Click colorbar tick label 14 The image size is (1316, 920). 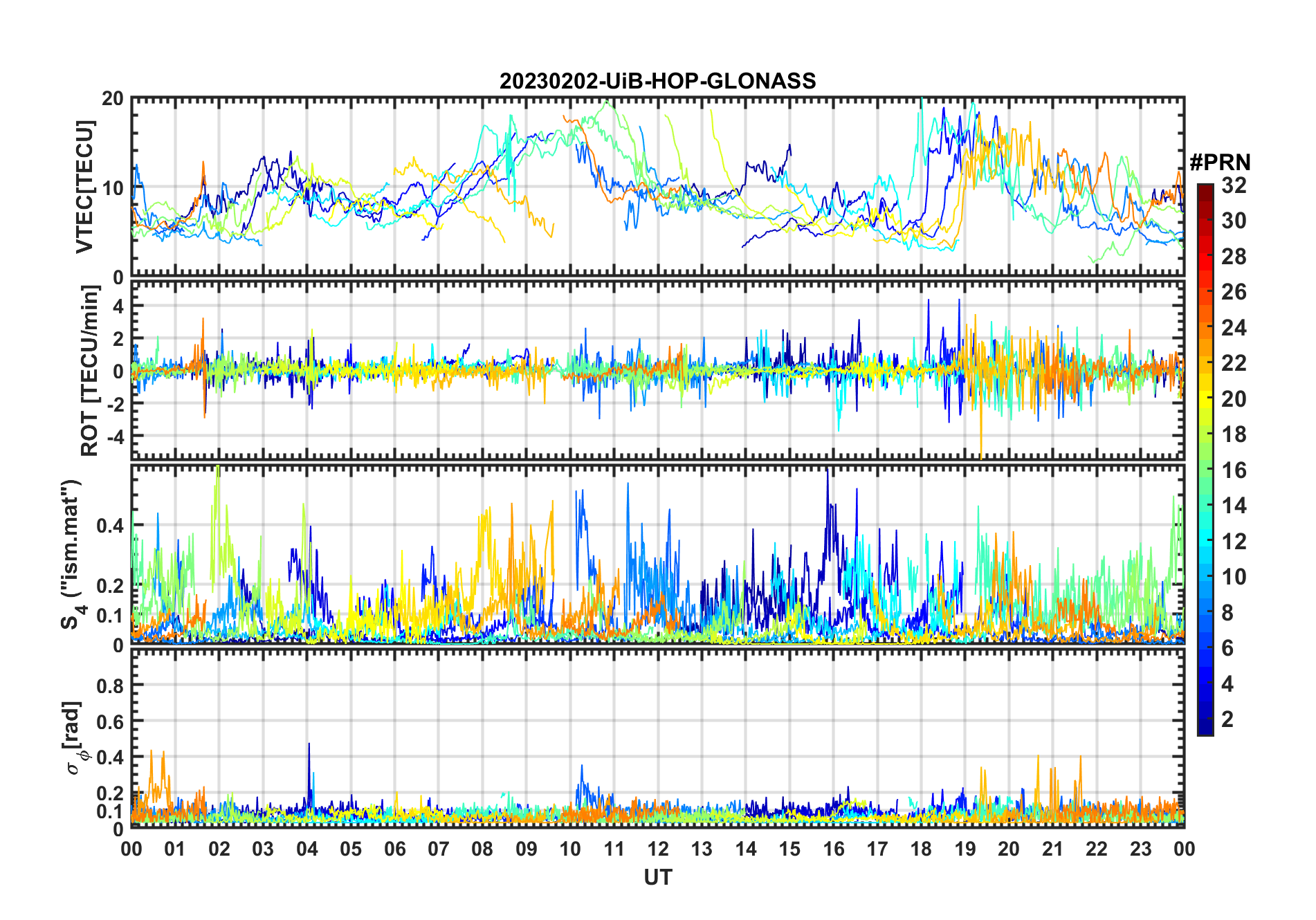1234,505
